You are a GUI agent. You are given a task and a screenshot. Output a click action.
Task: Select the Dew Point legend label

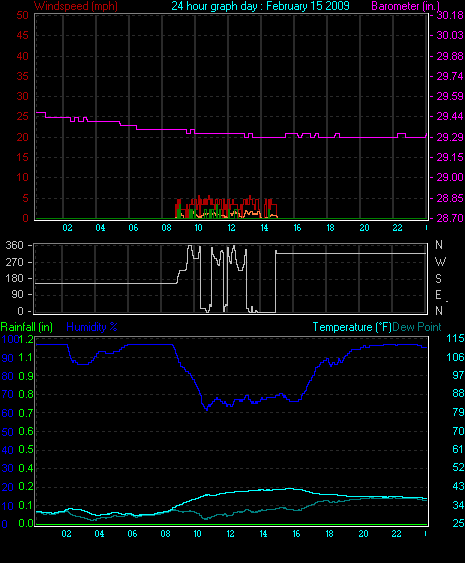tap(417, 327)
